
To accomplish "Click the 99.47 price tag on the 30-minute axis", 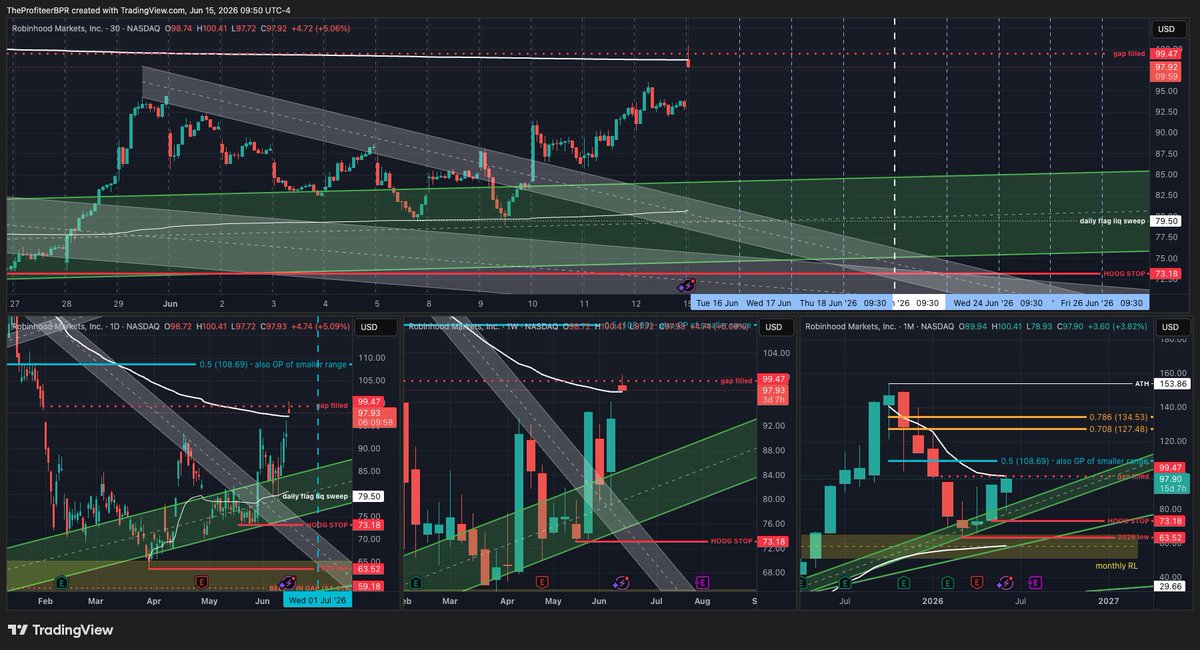I will [1166, 53].
